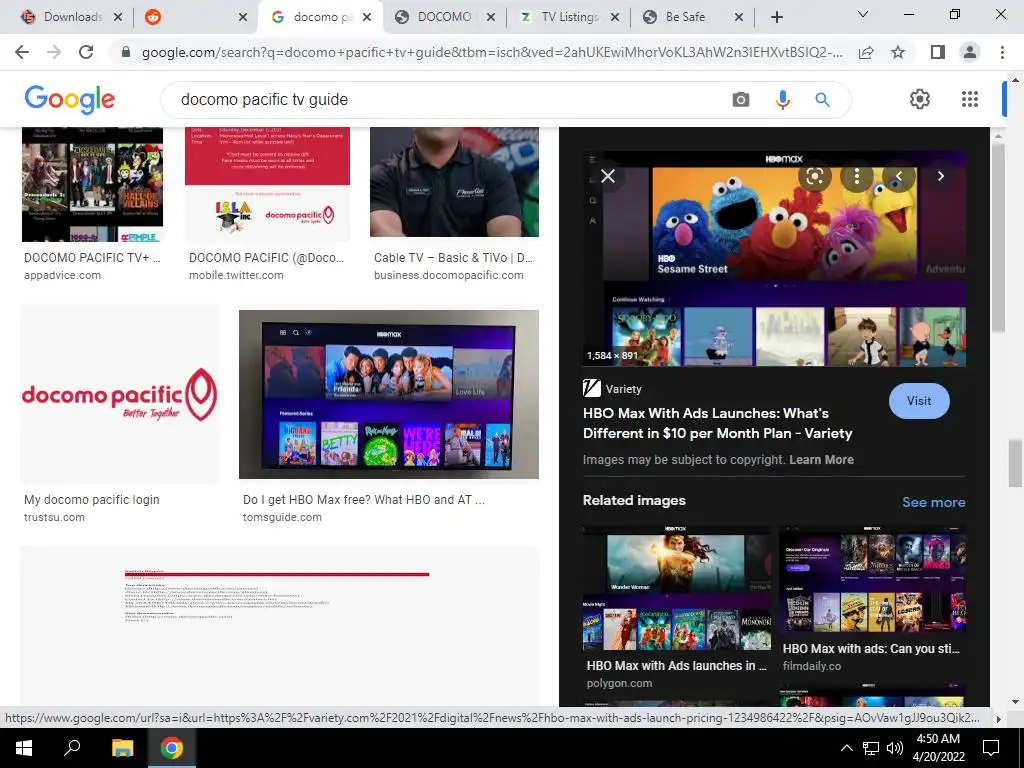Open the HBO Max With Ads article title
Screen dimensions: 1024x768
coord(718,423)
